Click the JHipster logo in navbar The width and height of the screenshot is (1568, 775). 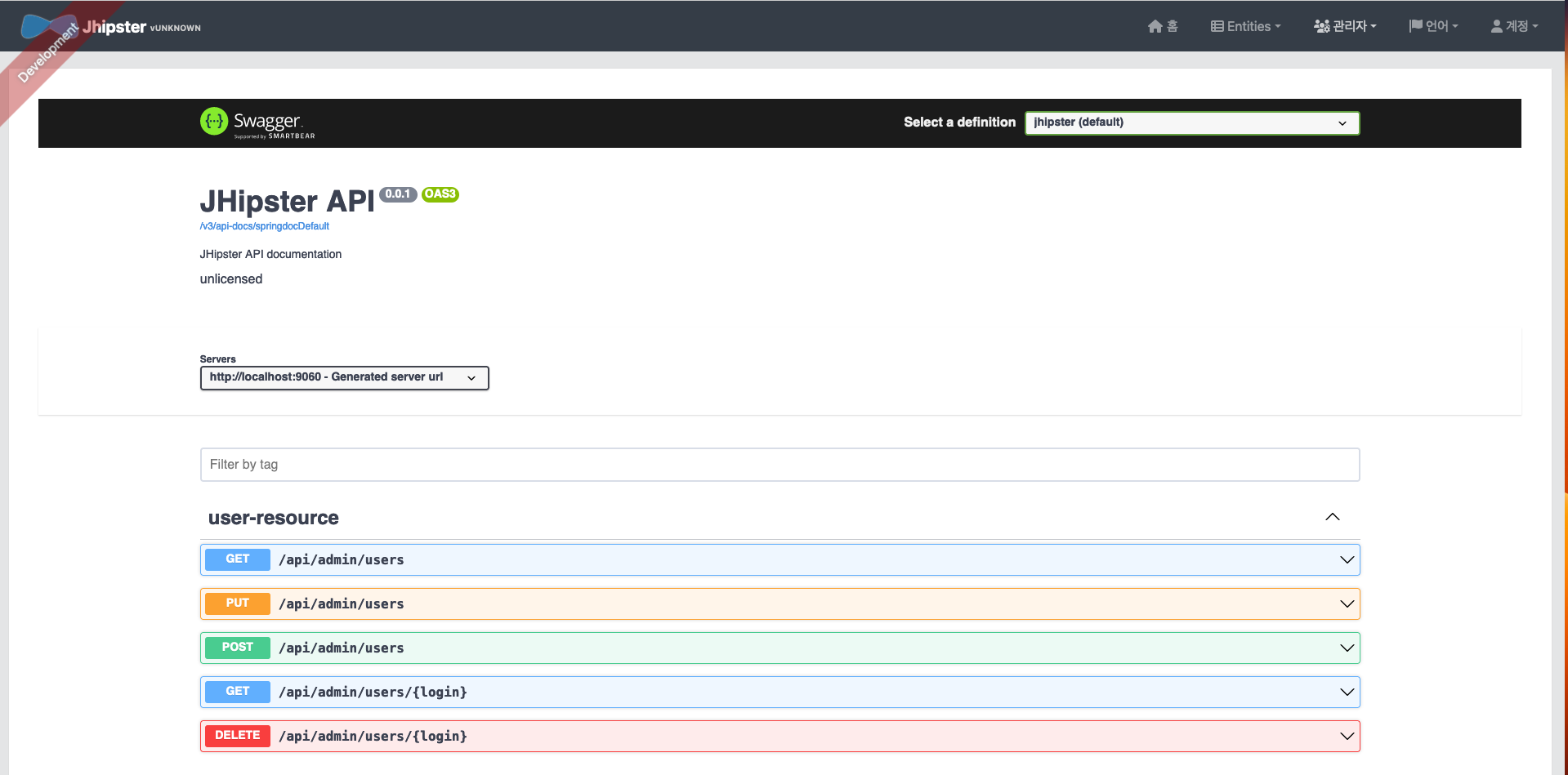click(x=48, y=26)
